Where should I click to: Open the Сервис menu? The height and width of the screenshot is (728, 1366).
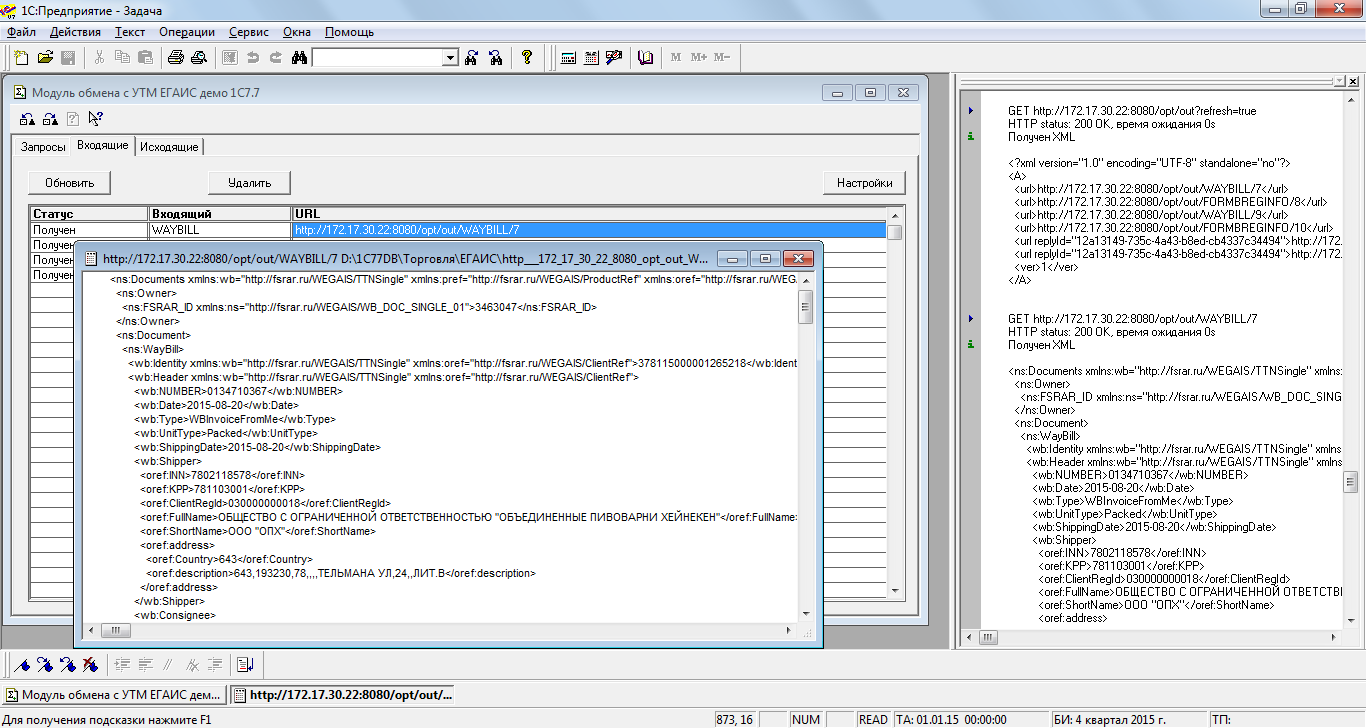tap(248, 32)
